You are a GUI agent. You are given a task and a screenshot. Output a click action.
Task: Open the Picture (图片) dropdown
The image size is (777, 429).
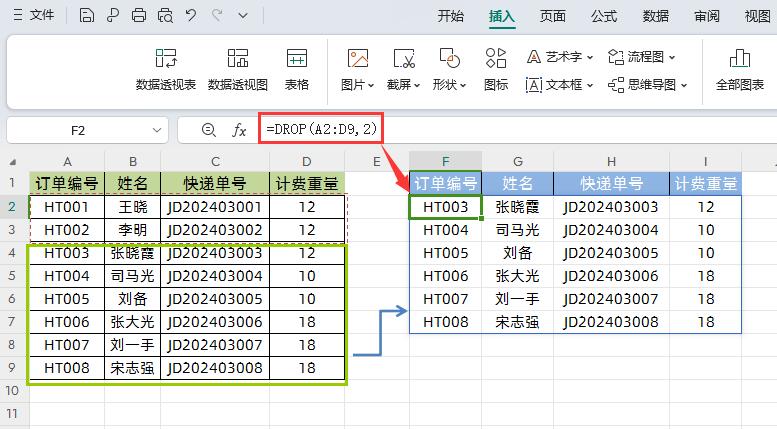coord(357,85)
